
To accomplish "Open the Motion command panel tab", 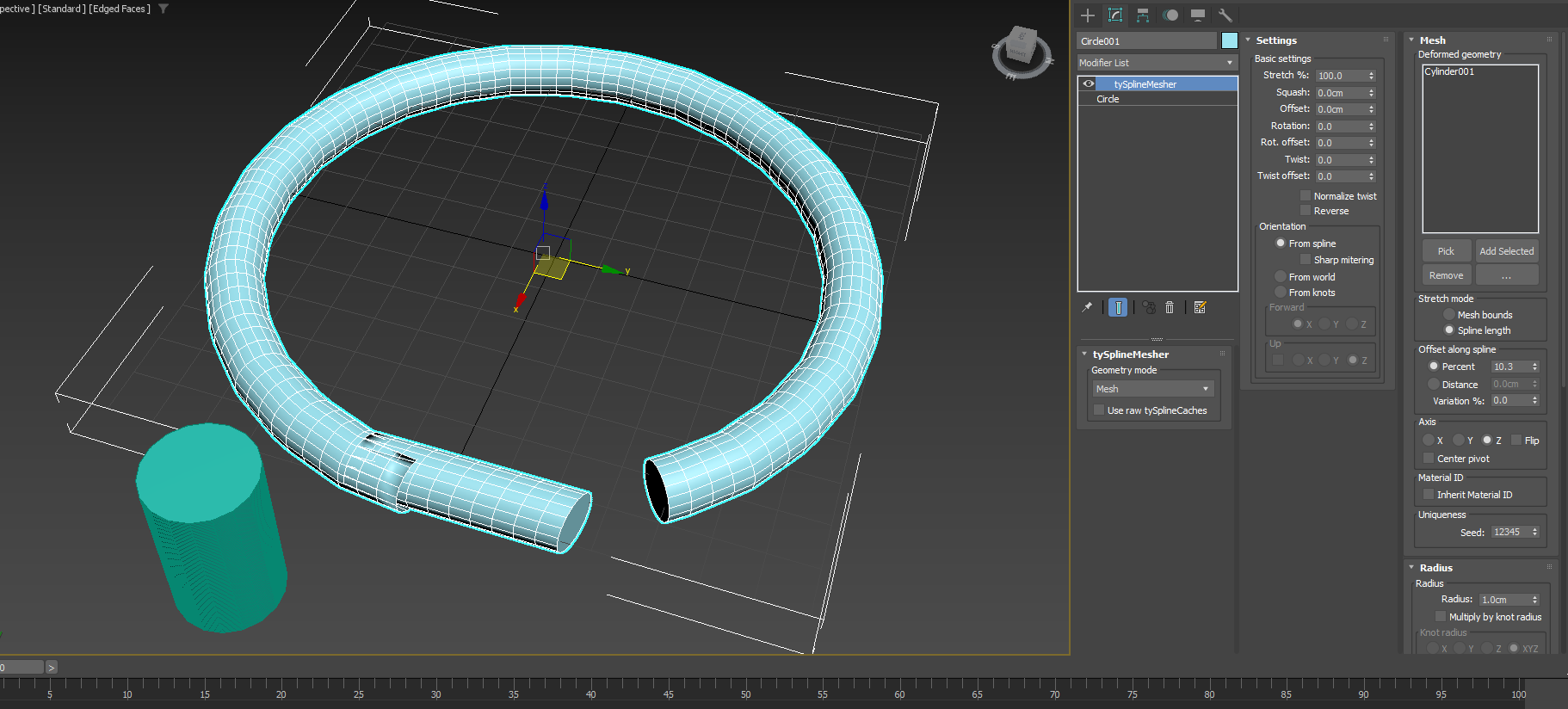I will click(x=1170, y=15).
